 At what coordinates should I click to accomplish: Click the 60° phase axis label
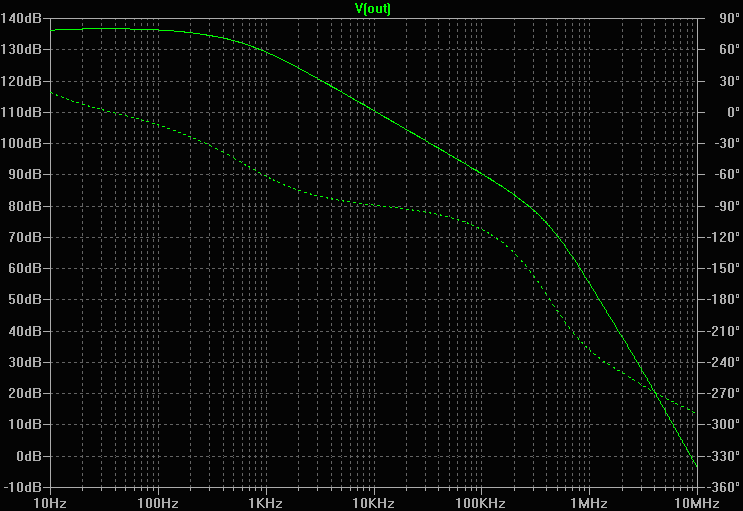coord(729,49)
